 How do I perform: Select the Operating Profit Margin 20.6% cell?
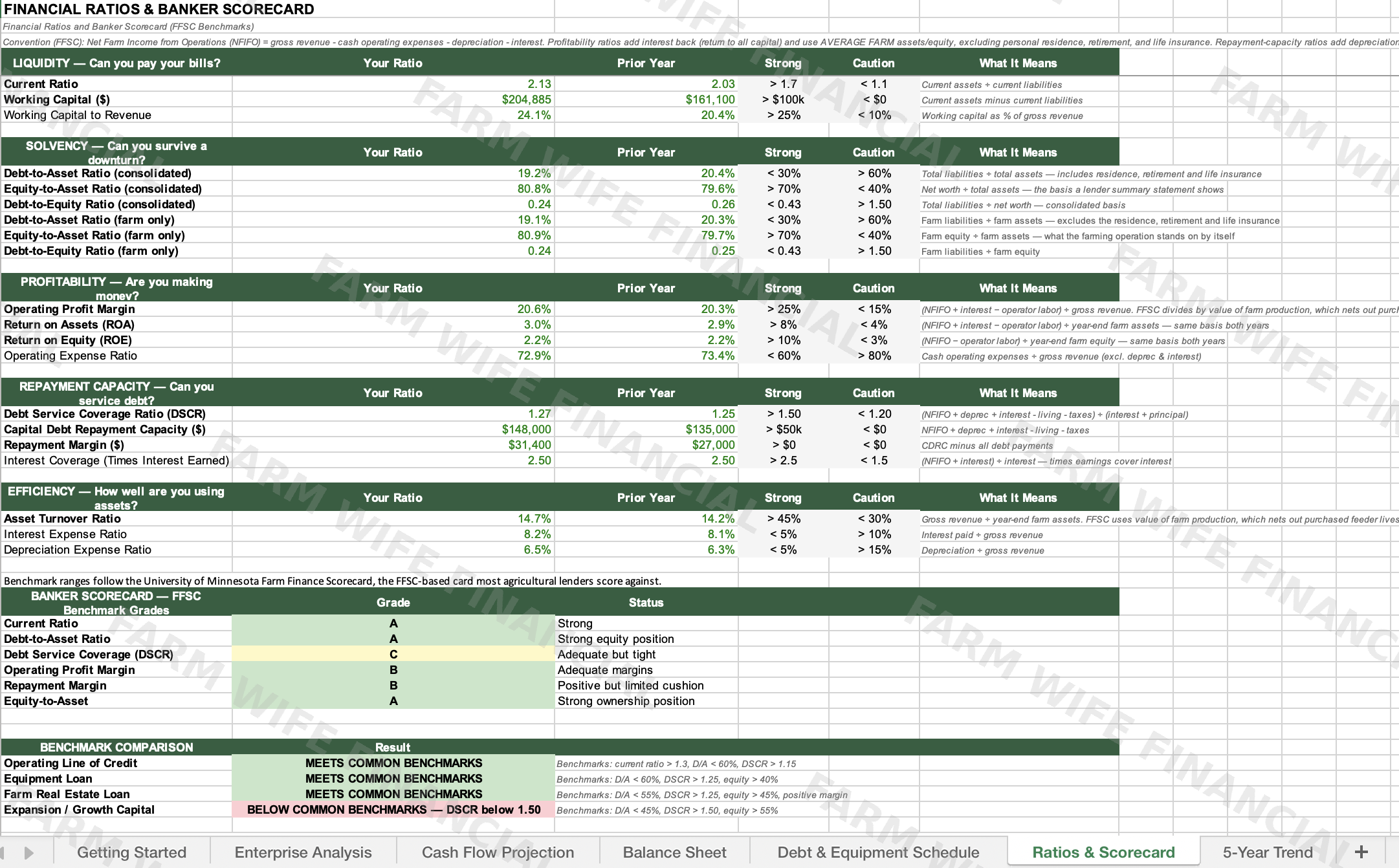coord(393,309)
